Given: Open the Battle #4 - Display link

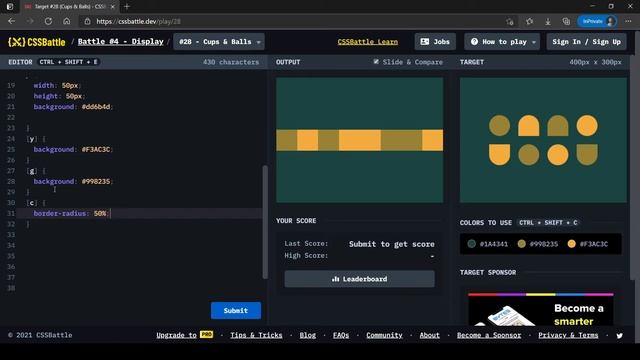Looking at the screenshot, I should coord(120,42).
